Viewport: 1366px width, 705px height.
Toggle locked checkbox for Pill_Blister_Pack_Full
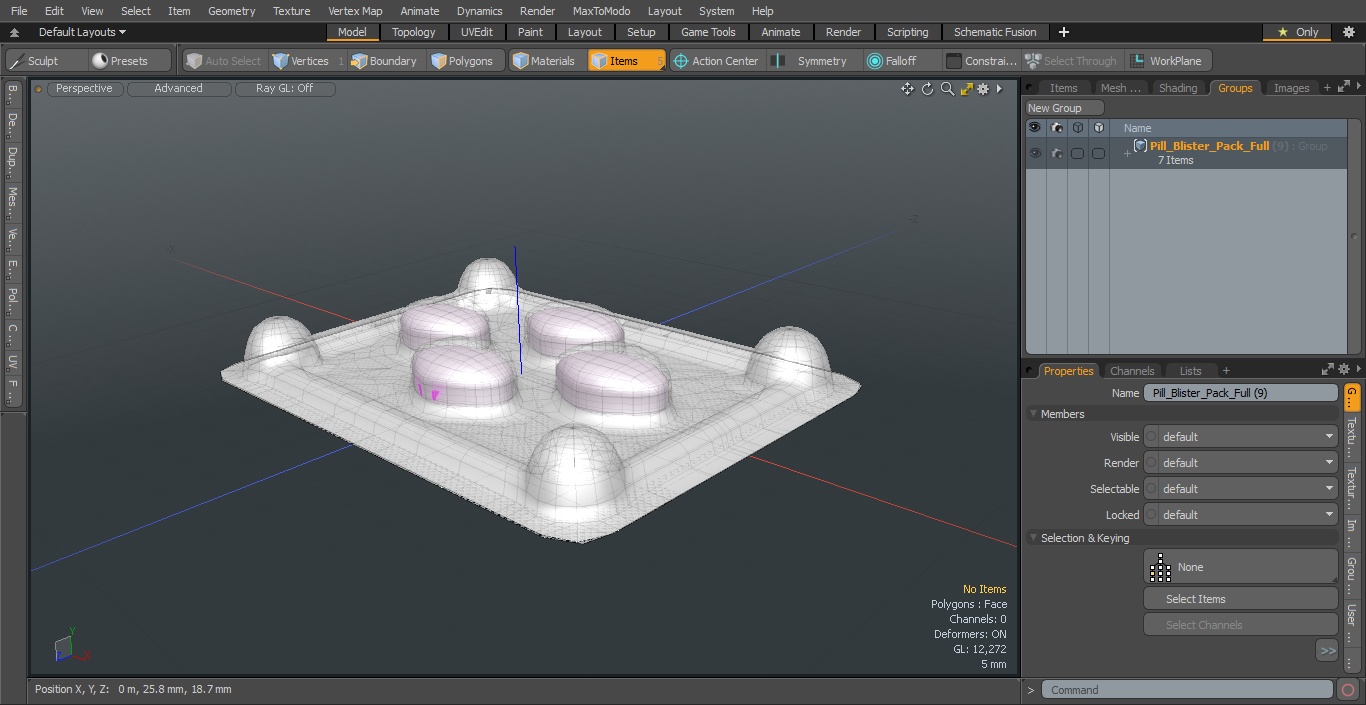coord(1098,153)
